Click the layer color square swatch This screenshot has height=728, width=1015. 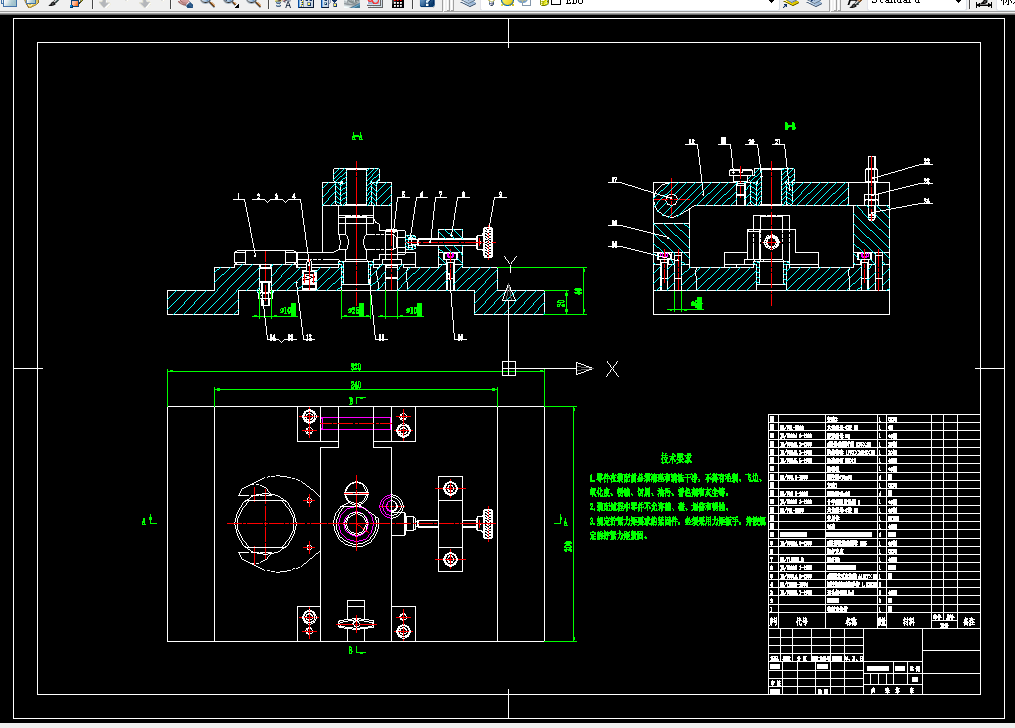point(556,2)
